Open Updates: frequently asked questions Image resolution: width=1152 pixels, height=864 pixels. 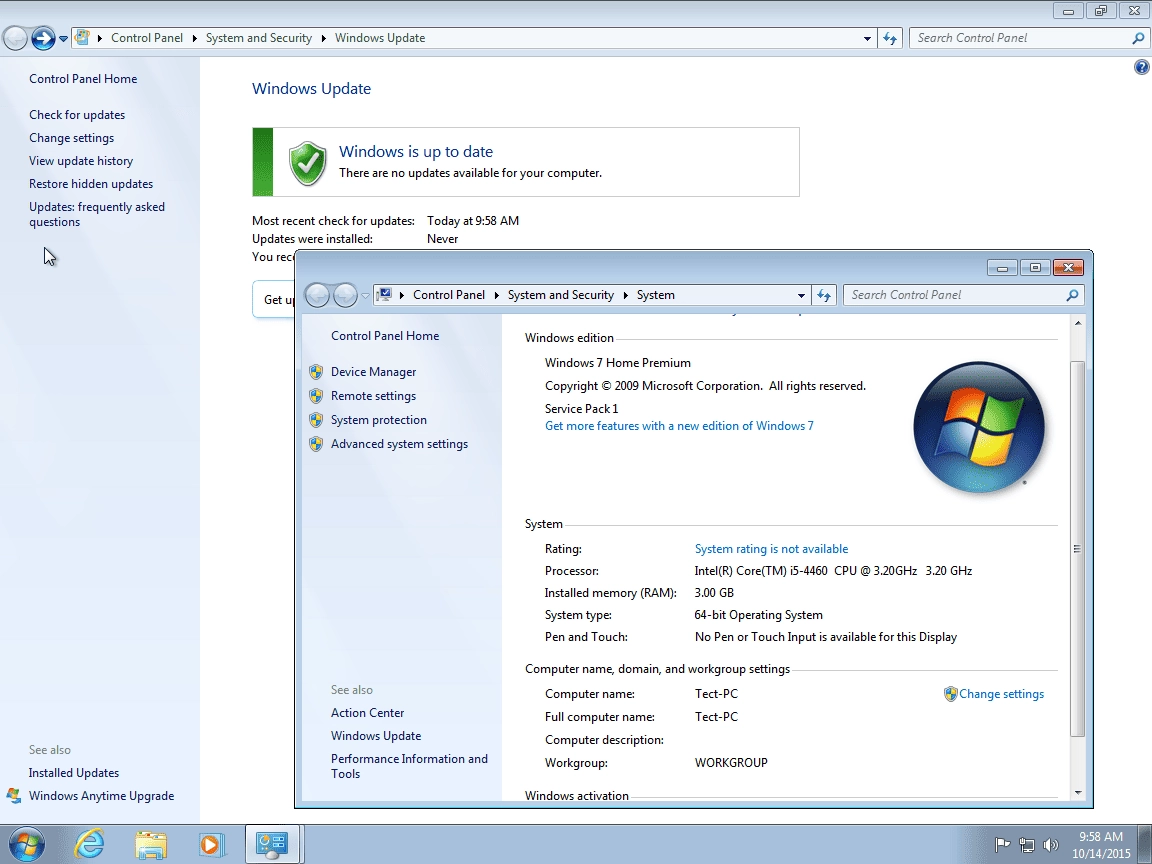pyautogui.click(x=97, y=215)
